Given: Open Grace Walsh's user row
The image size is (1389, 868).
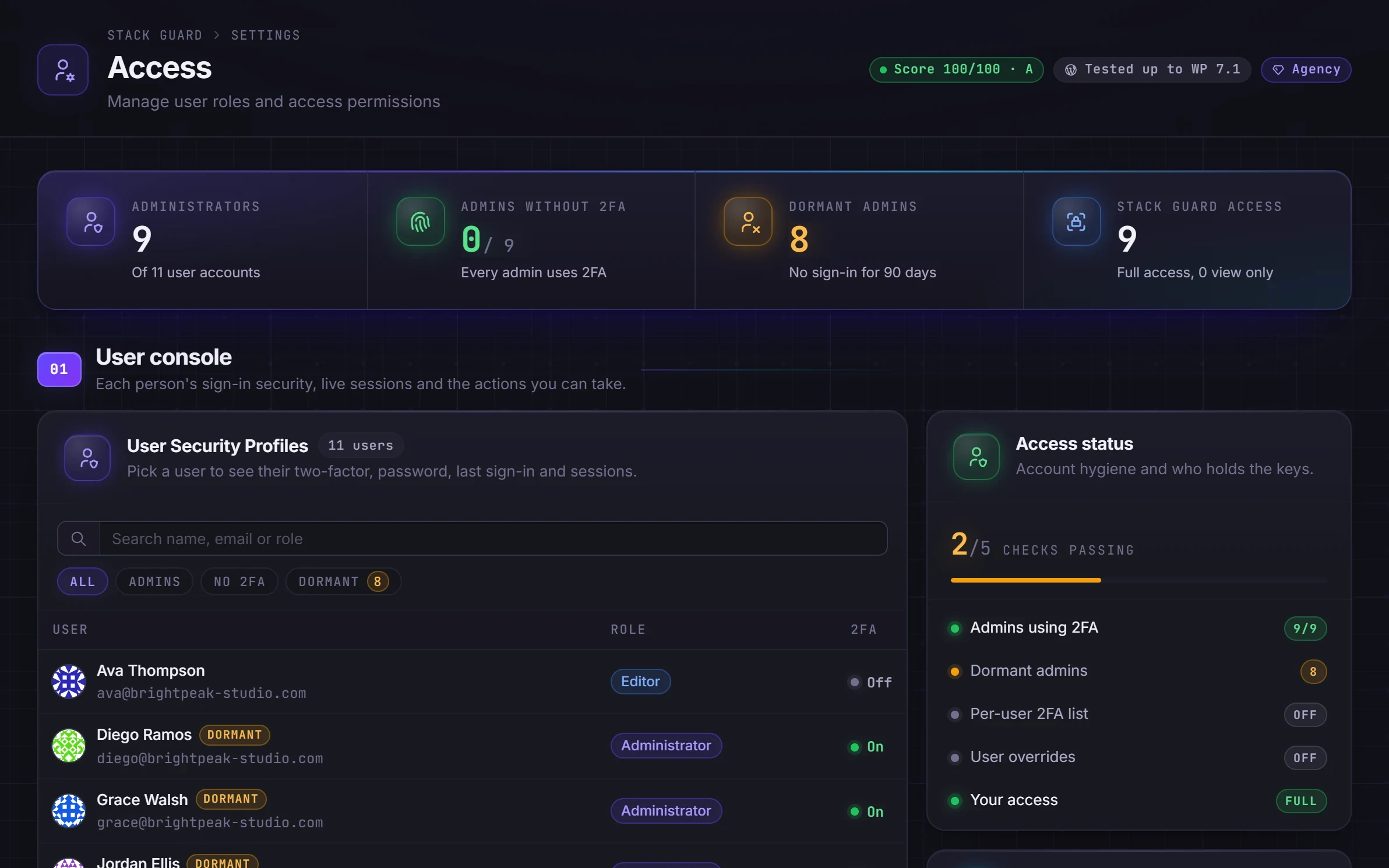Looking at the screenshot, I should [473, 811].
